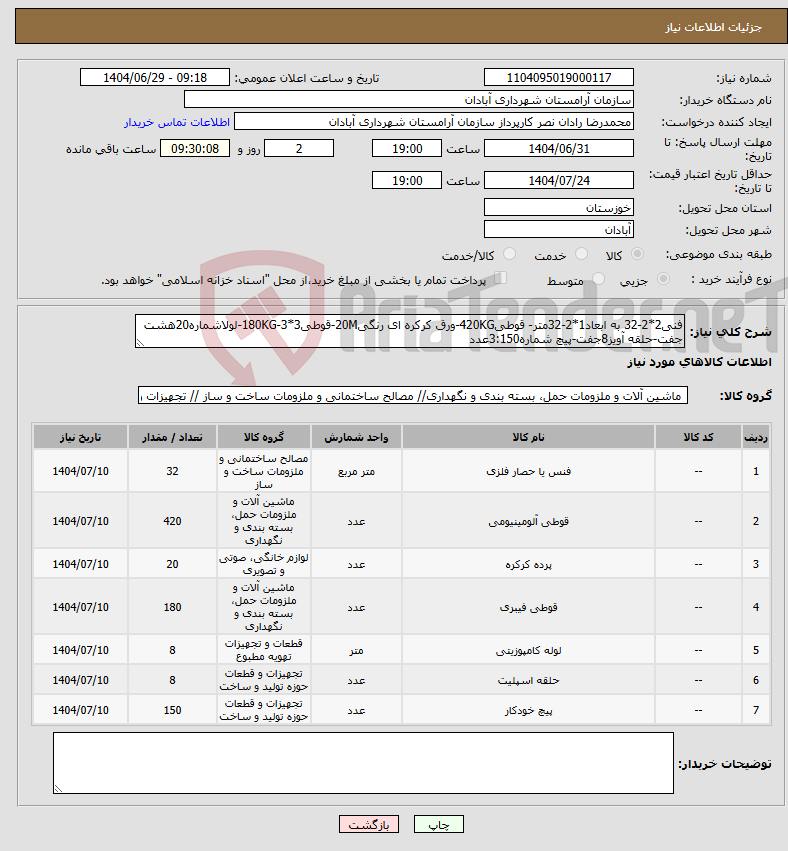Click the province field خوزستان

tap(558, 207)
